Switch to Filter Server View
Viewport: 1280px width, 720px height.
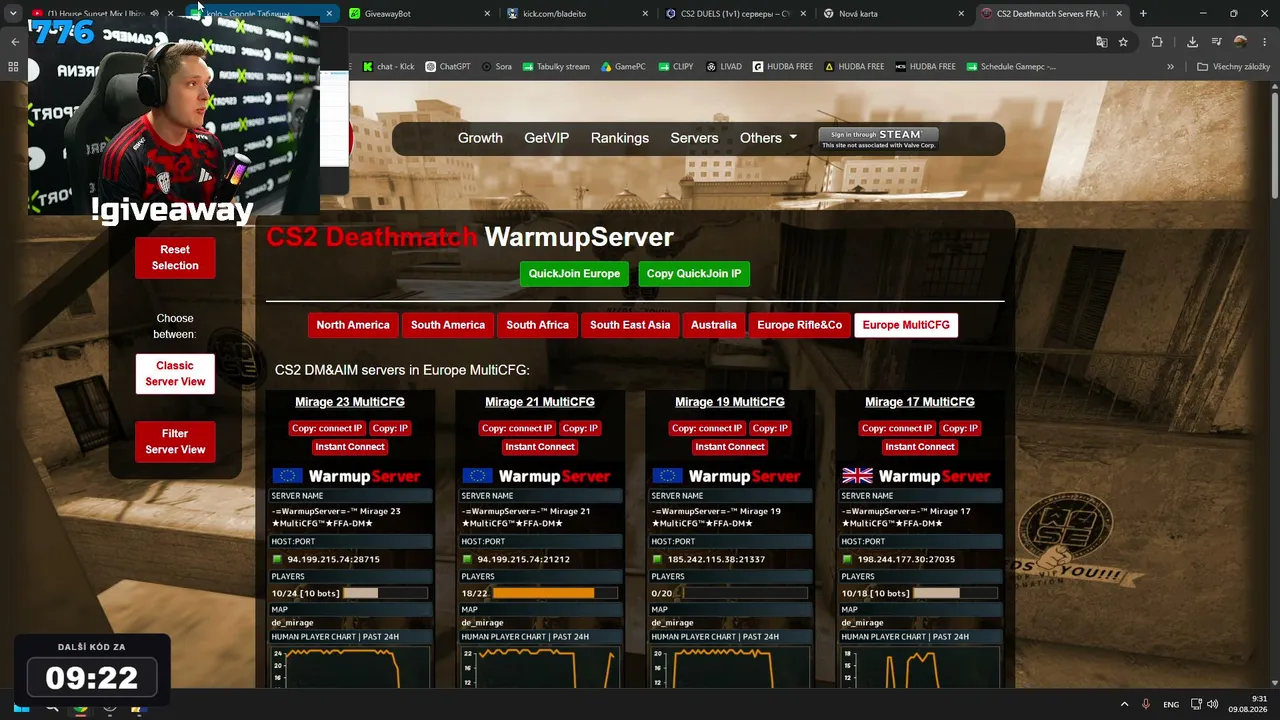click(x=175, y=442)
